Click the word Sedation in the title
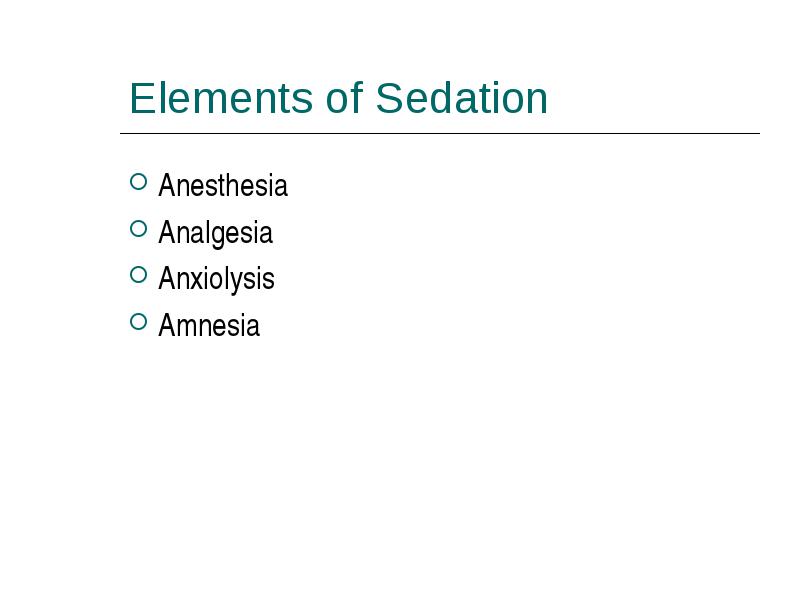800x600 pixels. tap(462, 98)
